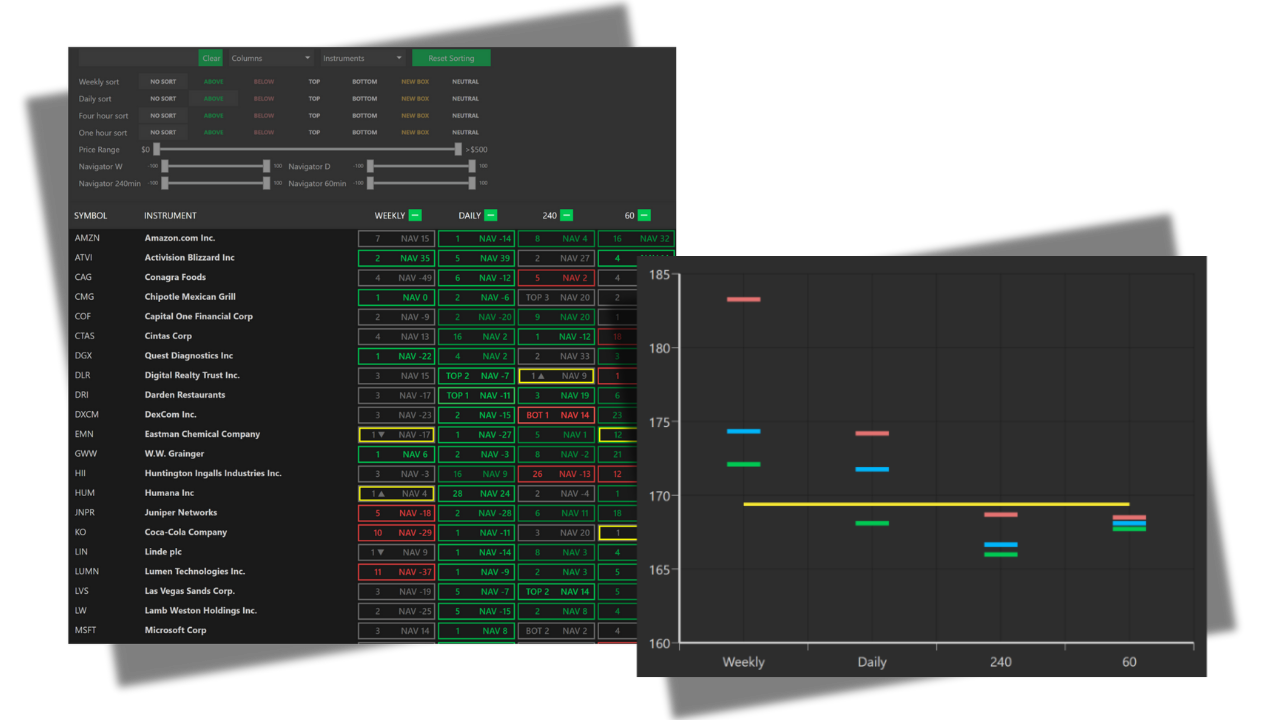This screenshot has height=720, width=1280.
Task: Click the Navigator D slider's -100 handle
Action: [x=370, y=166]
